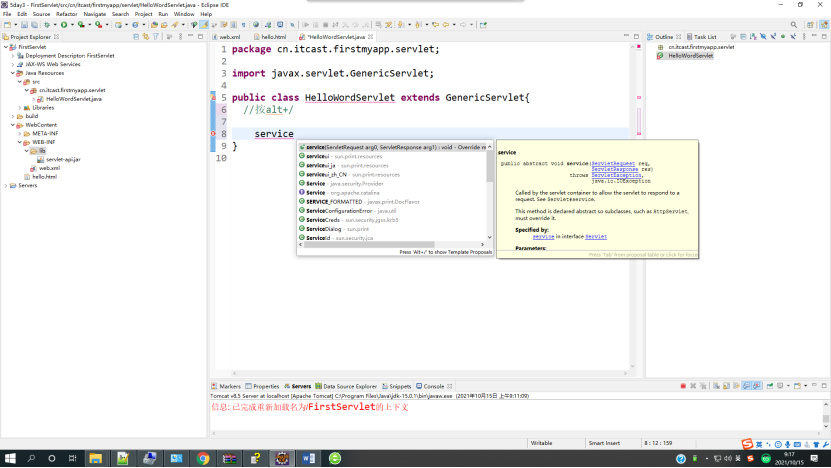831x468 pixels.
Task: Click the Pin Console icon
Action: pos(770,386)
